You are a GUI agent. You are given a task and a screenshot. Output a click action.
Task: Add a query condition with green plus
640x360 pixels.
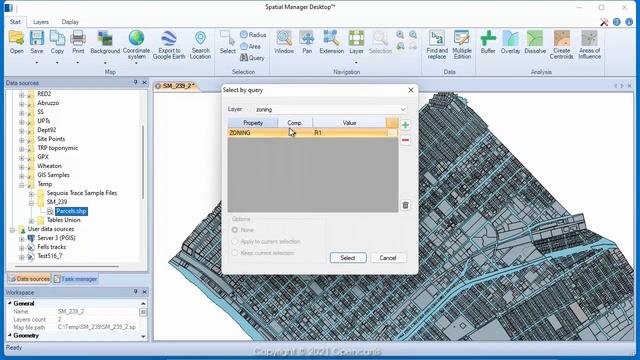tap(405, 125)
